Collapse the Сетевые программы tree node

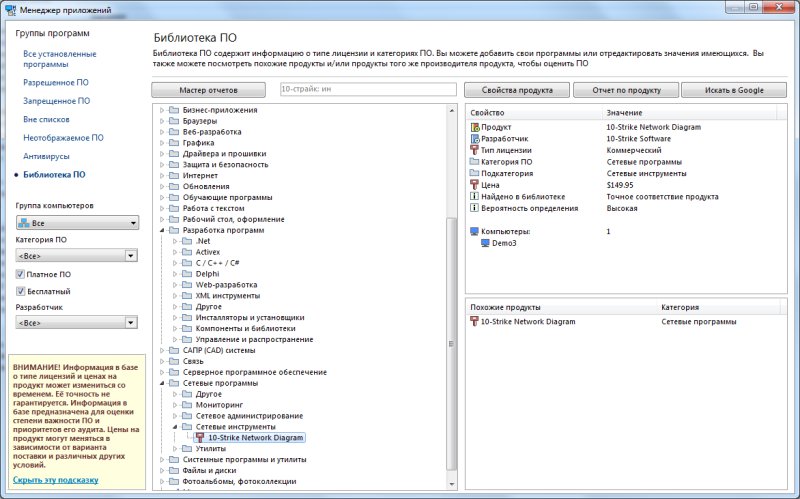pos(162,383)
